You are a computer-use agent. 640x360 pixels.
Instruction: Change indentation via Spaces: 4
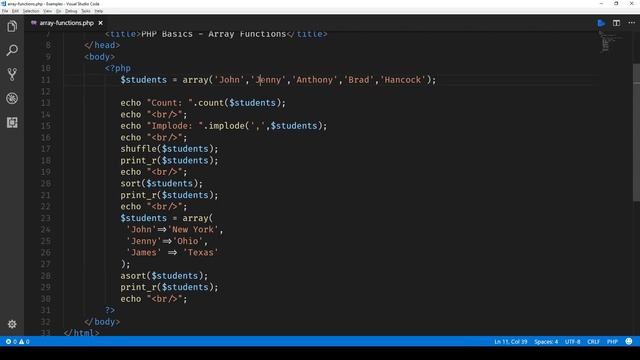546,342
